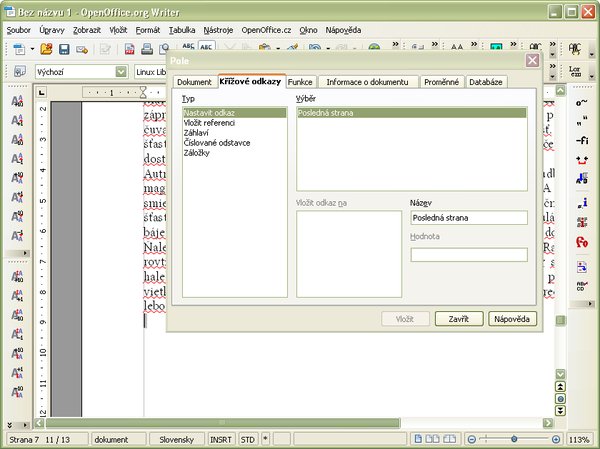Click the red Fo icon in right toolbar

click(x=582, y=242)
